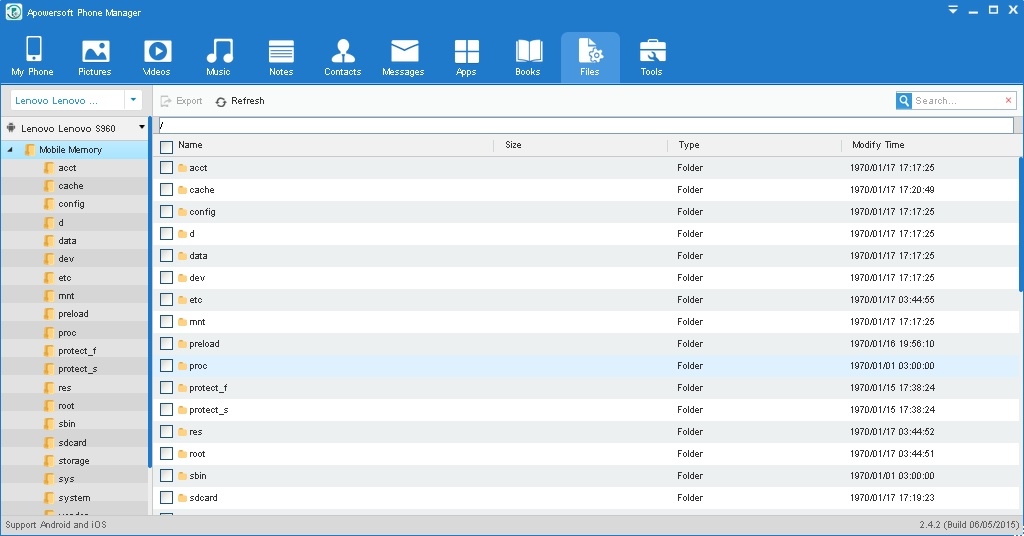
Task: Click the acct folder icon in sidebar tree
Action: click(x=49, y=168)
